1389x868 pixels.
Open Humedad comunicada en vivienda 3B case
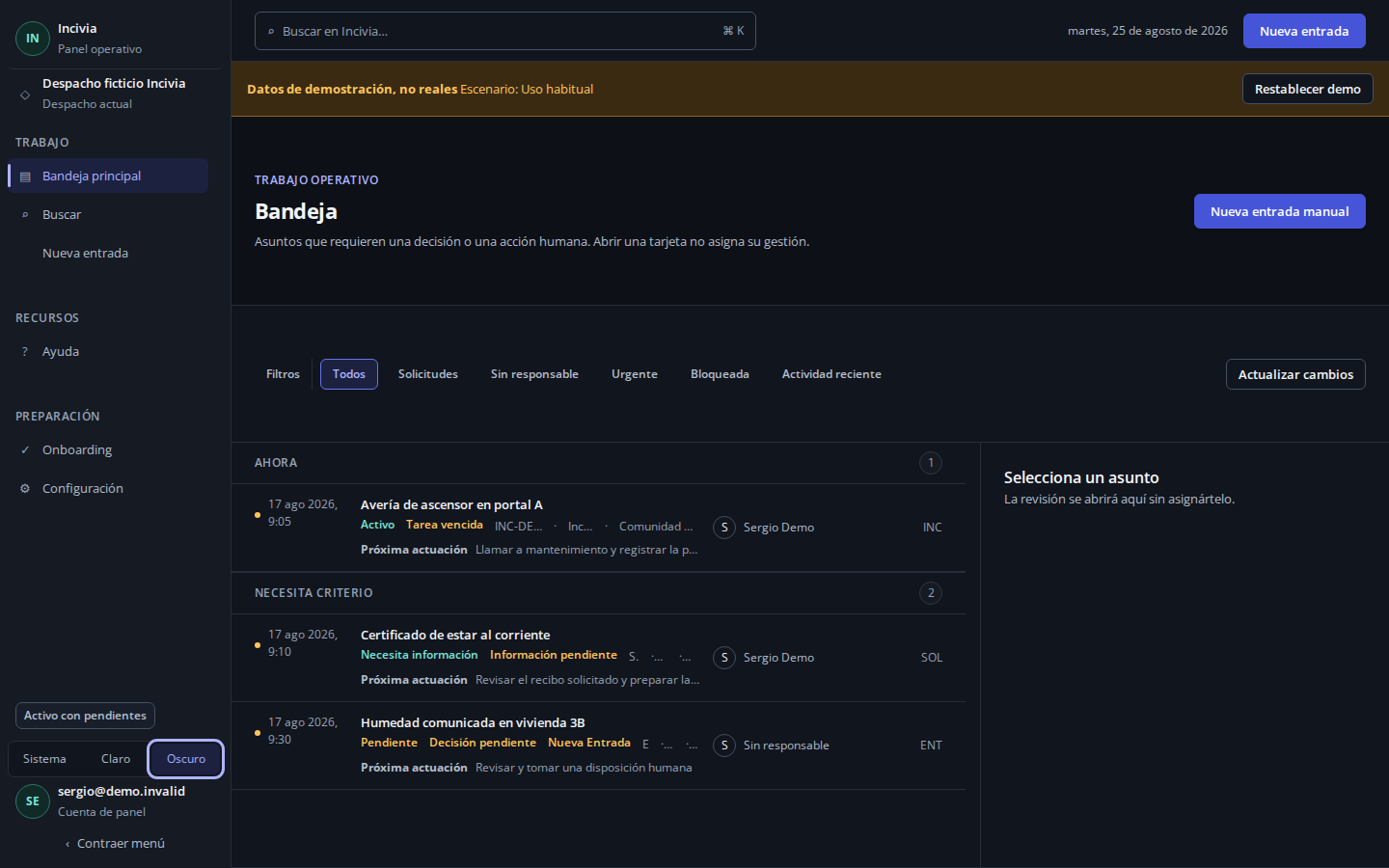pos(598,746)
